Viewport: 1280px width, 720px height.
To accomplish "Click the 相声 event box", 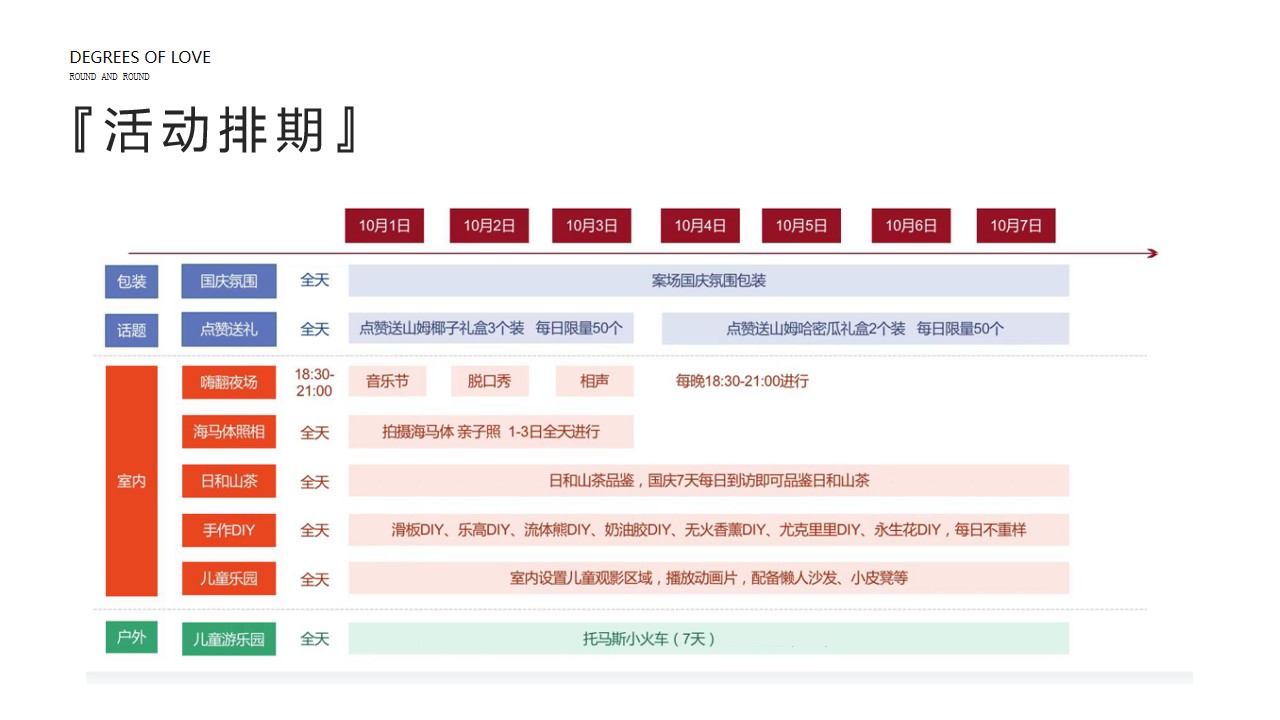I will [593, 381].
